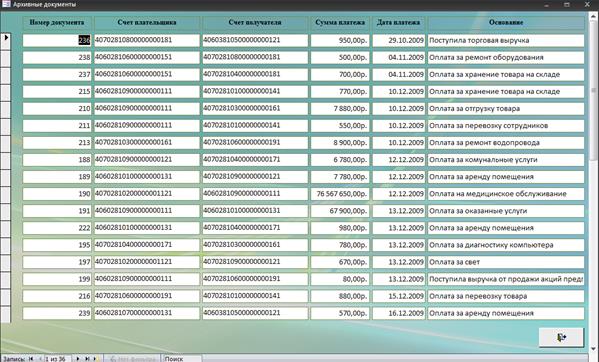
Task: Minimize the Архивные документы window
Action: pos(547,5)
